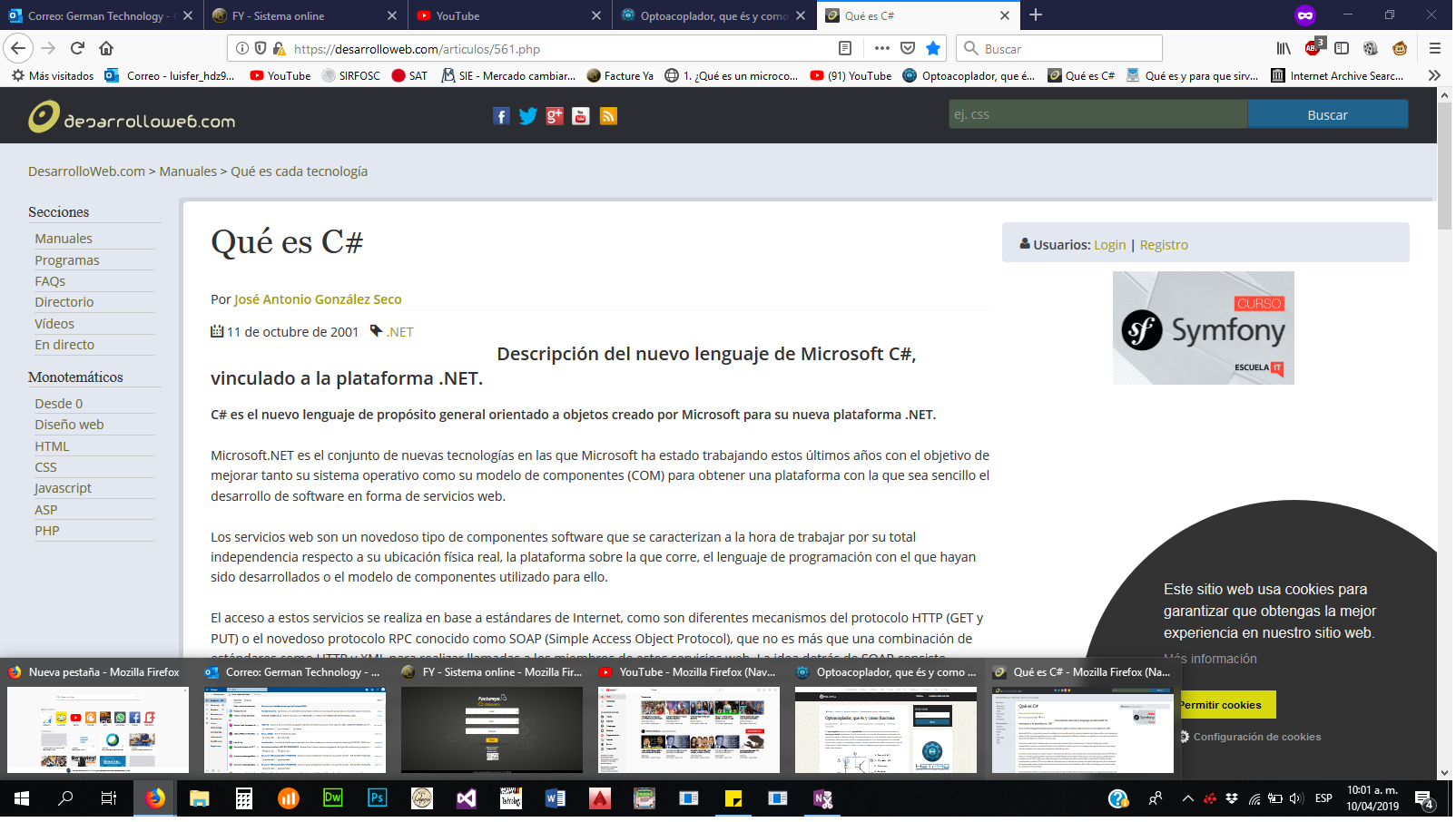Open the Javascript monotemático link
This screenshot has height=822, width=1456.
point(63,488)
